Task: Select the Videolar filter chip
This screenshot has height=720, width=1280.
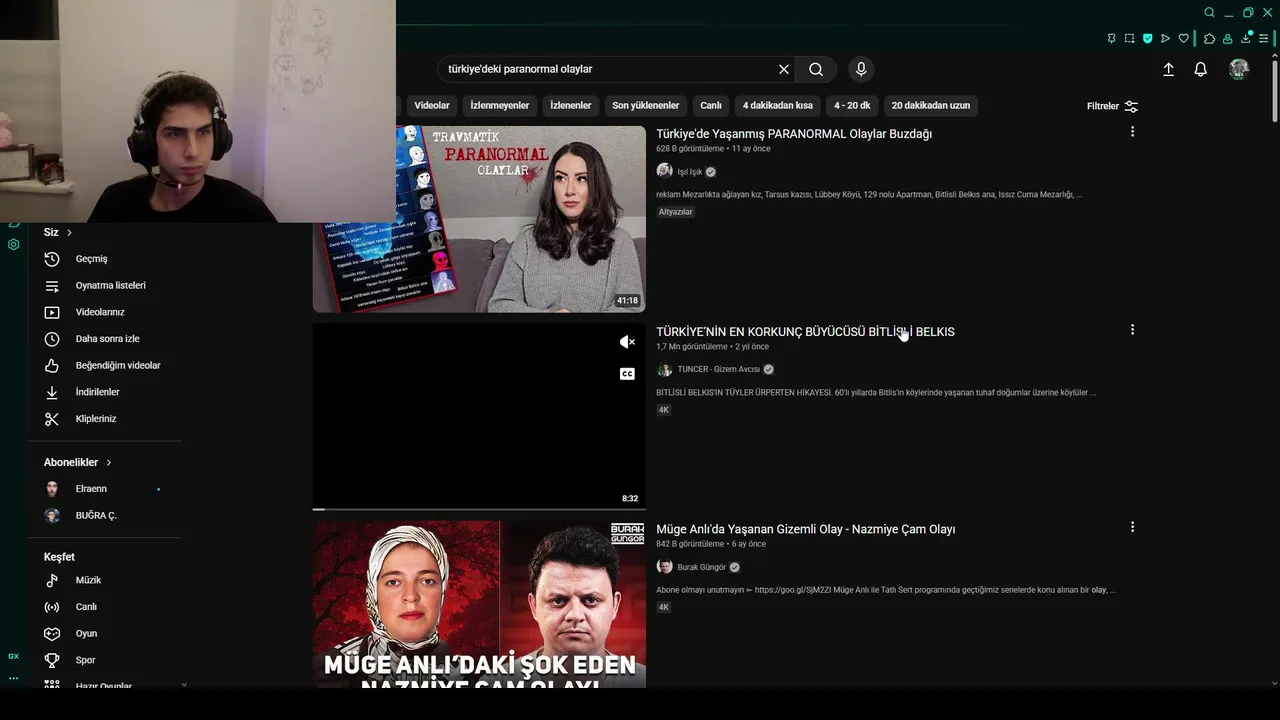Action: [432, 105]
